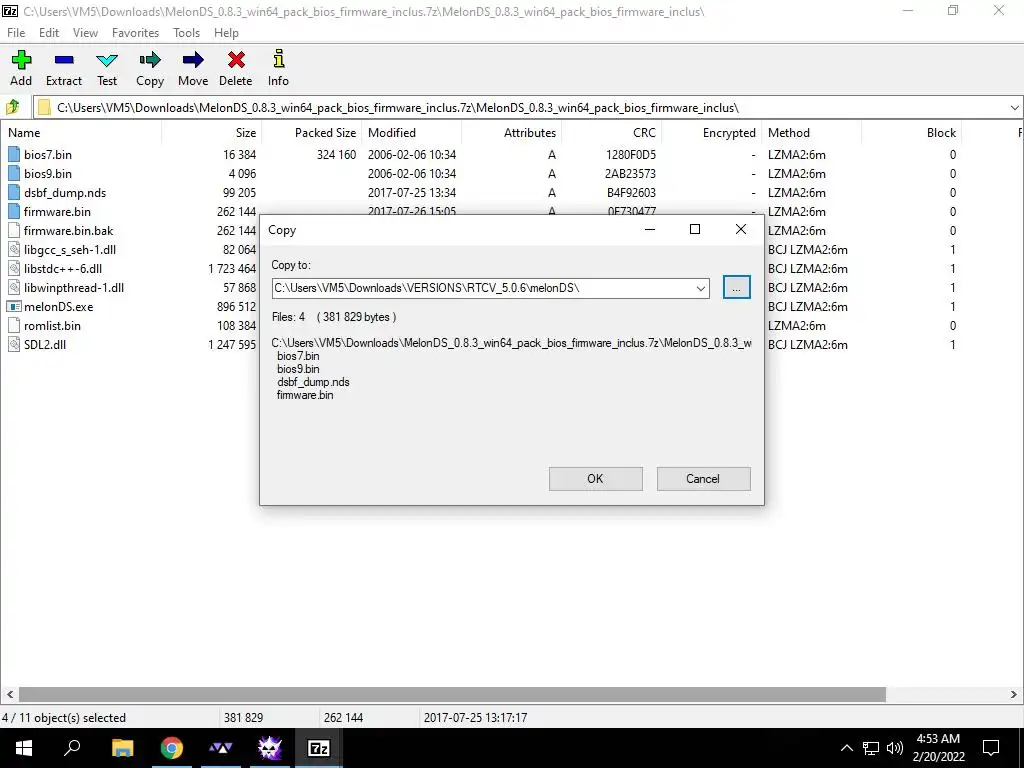Select the bios7.bin file icon
The height and width of the screenshot is (768, 1024).
(14, 155)
